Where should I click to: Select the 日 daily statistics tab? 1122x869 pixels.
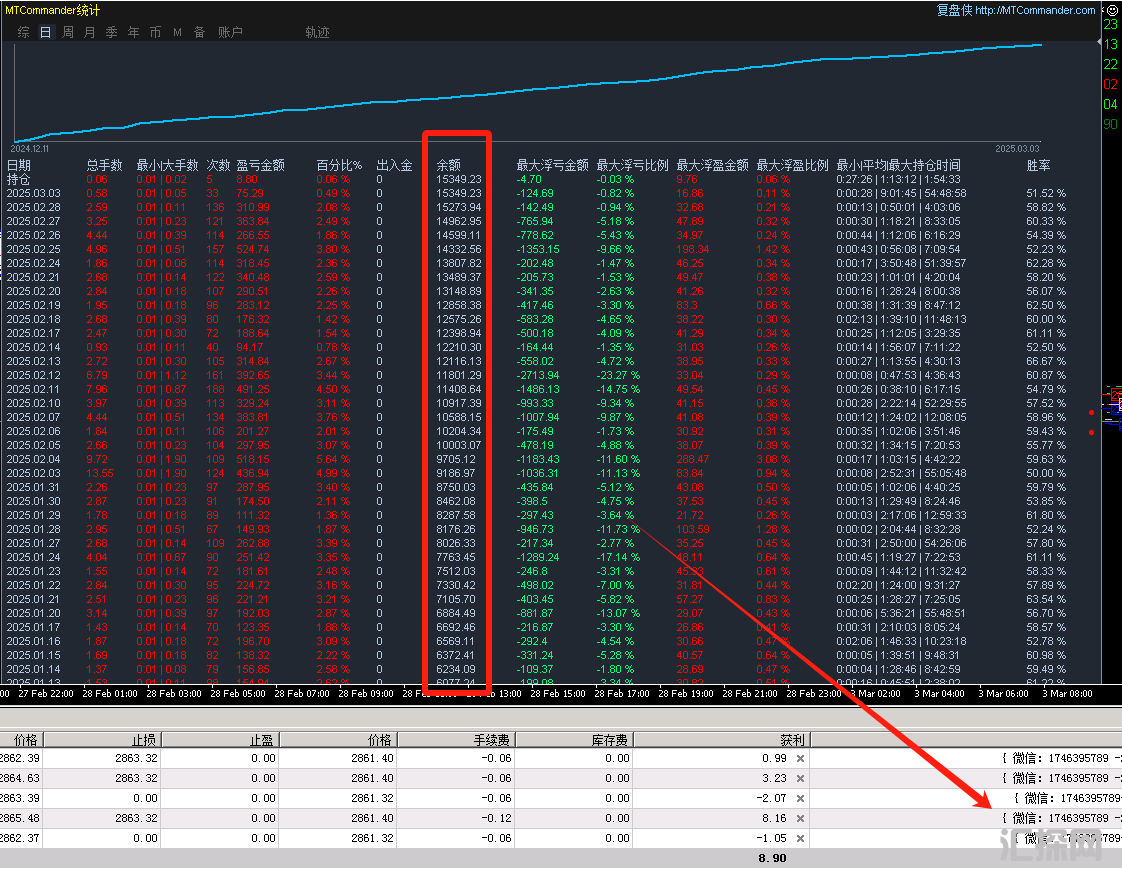pos(46,32)
